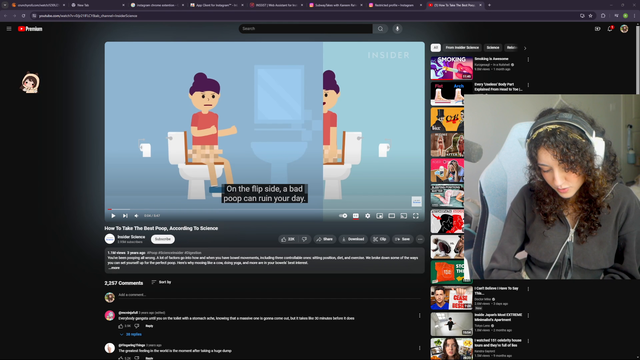Open menu for I watched 151 celebrity house tours
This screenshot has width=640, height=360.
click(528, 341)
